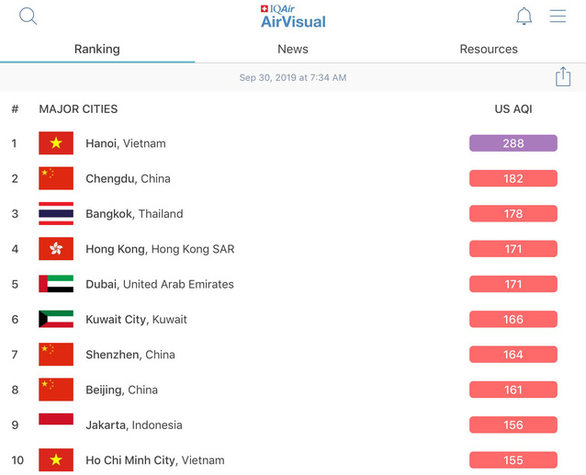The height and width of the screenshot is (475, 586).
Task: Click the IQAir AirVisual logo
Action: point(293,17)
